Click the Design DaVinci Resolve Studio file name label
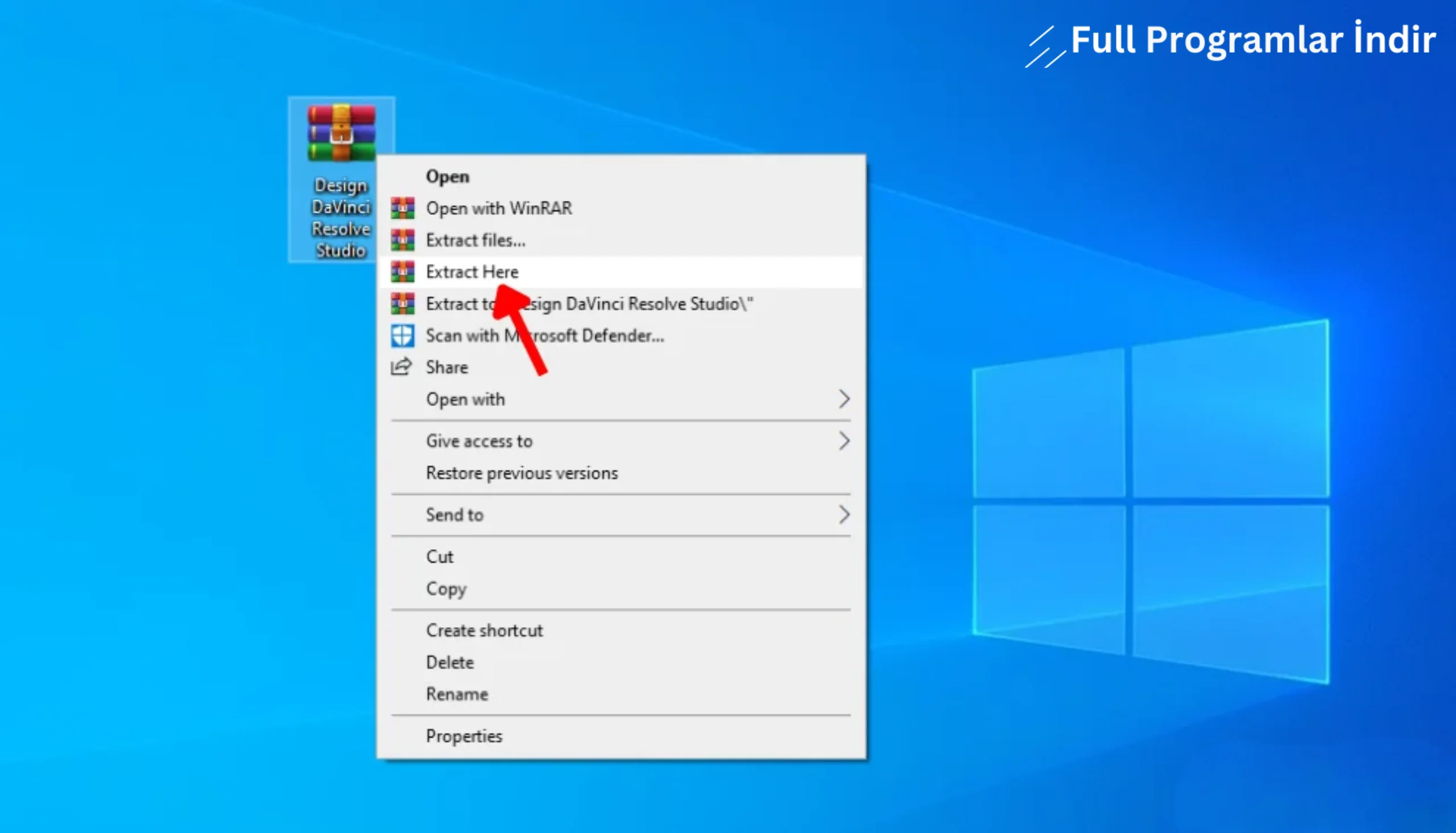Screen dimensions: 1456x833 tap(341, 218)
